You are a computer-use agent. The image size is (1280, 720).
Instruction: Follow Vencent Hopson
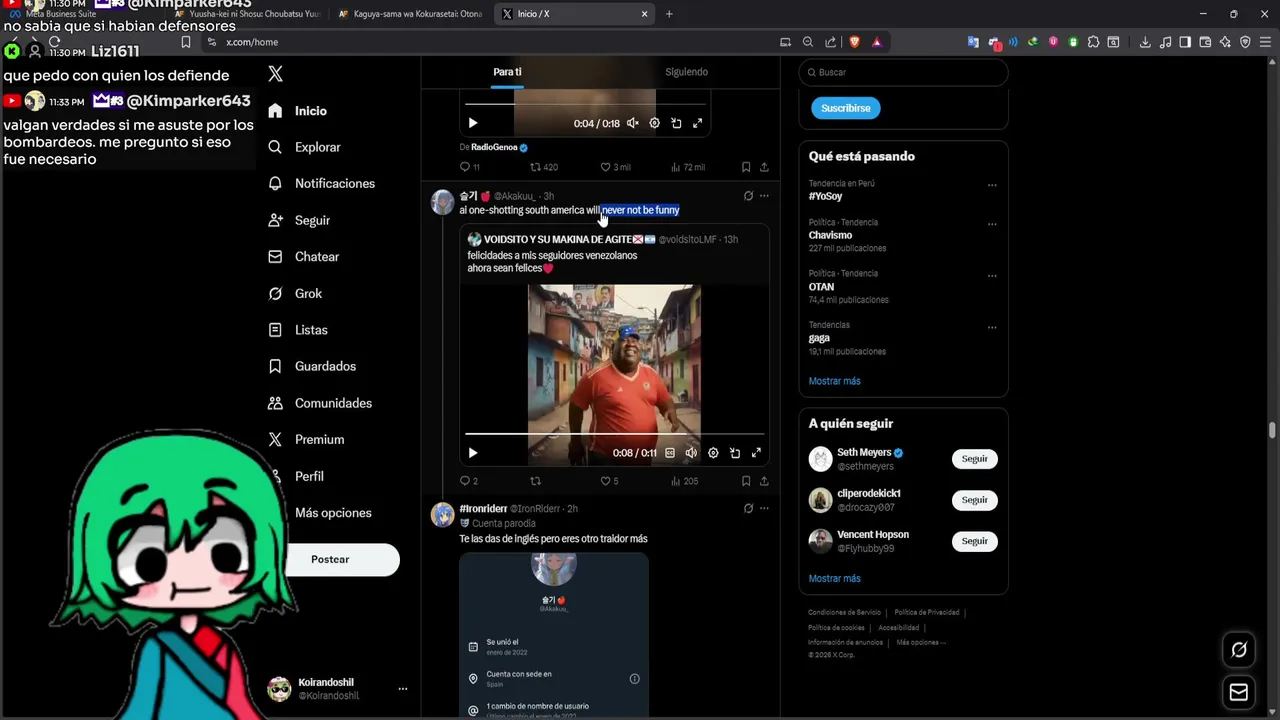(974, 541)
